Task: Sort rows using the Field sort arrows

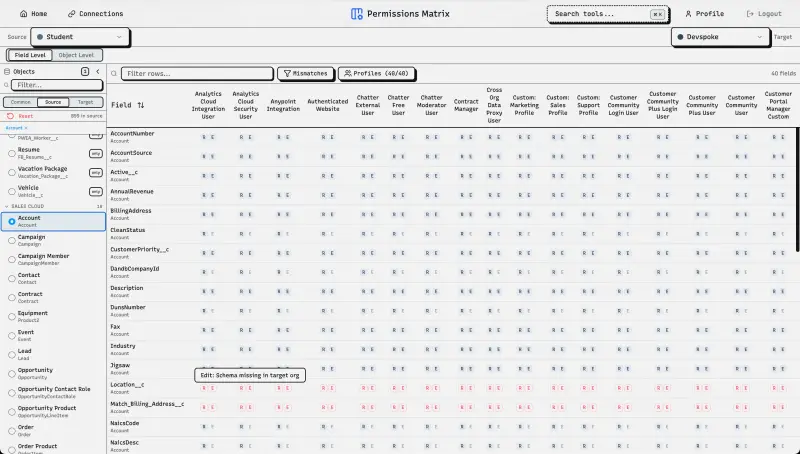Action: [x=141, y=105]
